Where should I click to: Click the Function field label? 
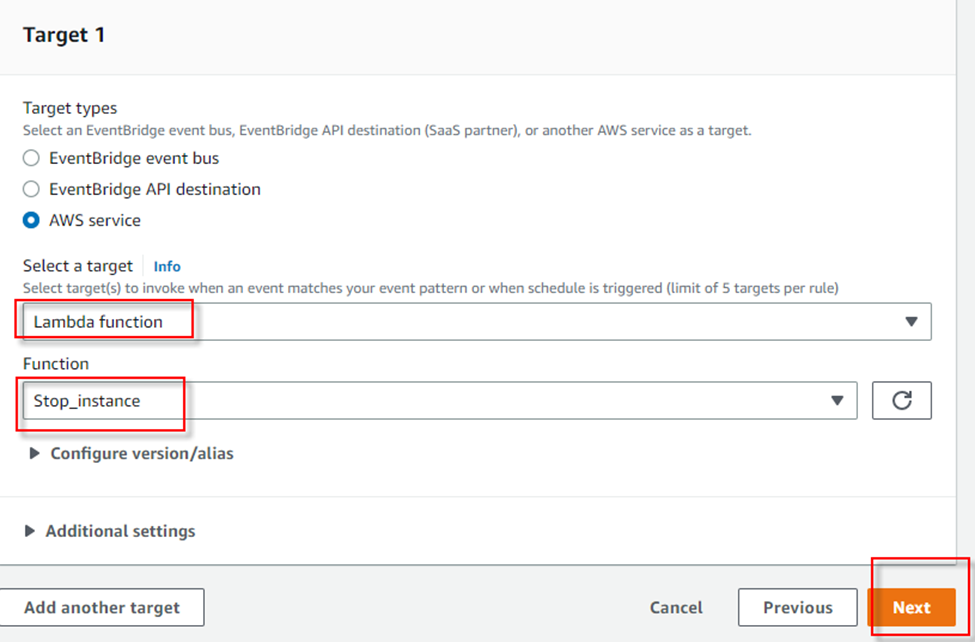[x=56, y=364]
